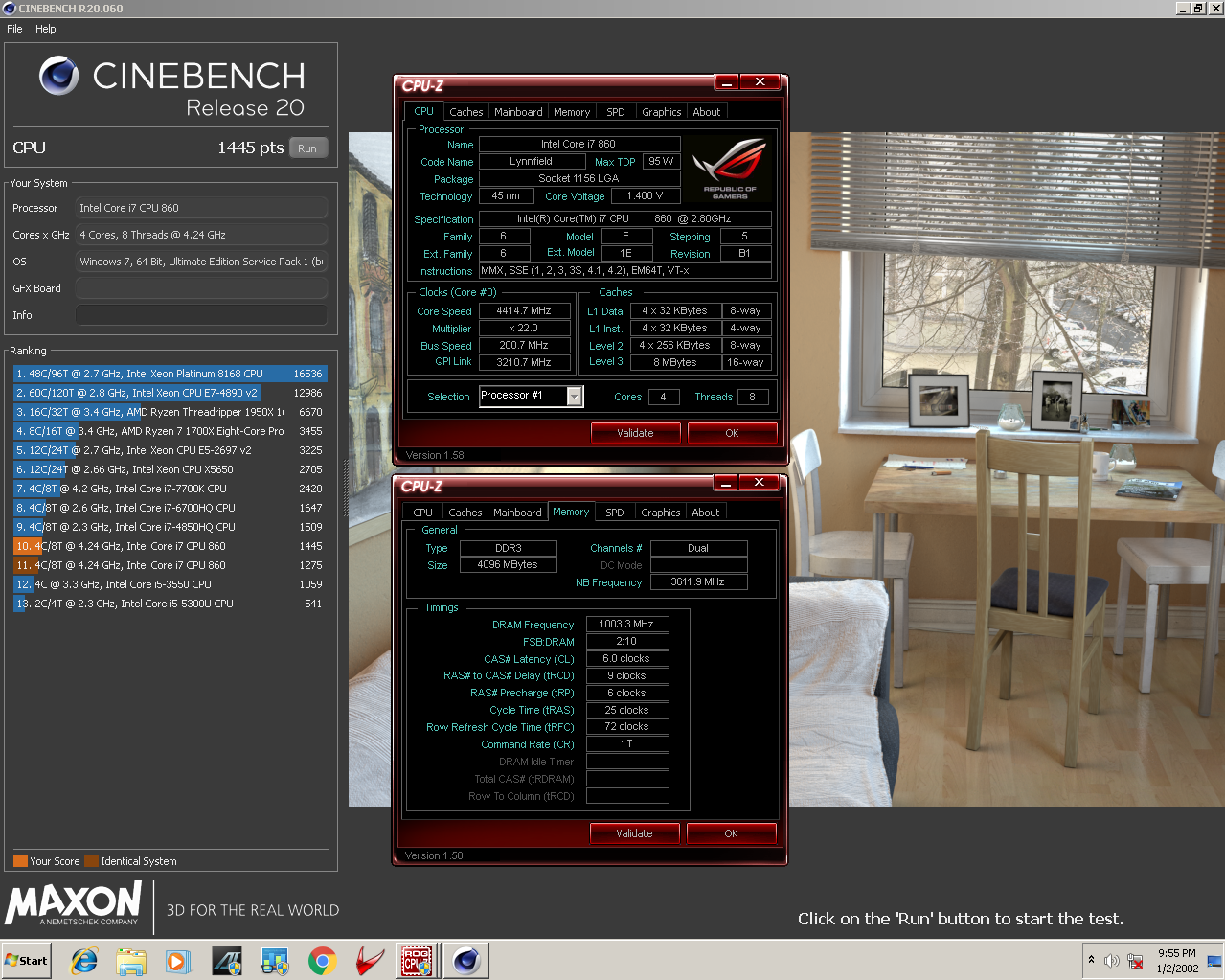This screenshot has width=1225, height=980.
Task: Click OK in lower CPU-Z window
Action: tap(731, 833)
